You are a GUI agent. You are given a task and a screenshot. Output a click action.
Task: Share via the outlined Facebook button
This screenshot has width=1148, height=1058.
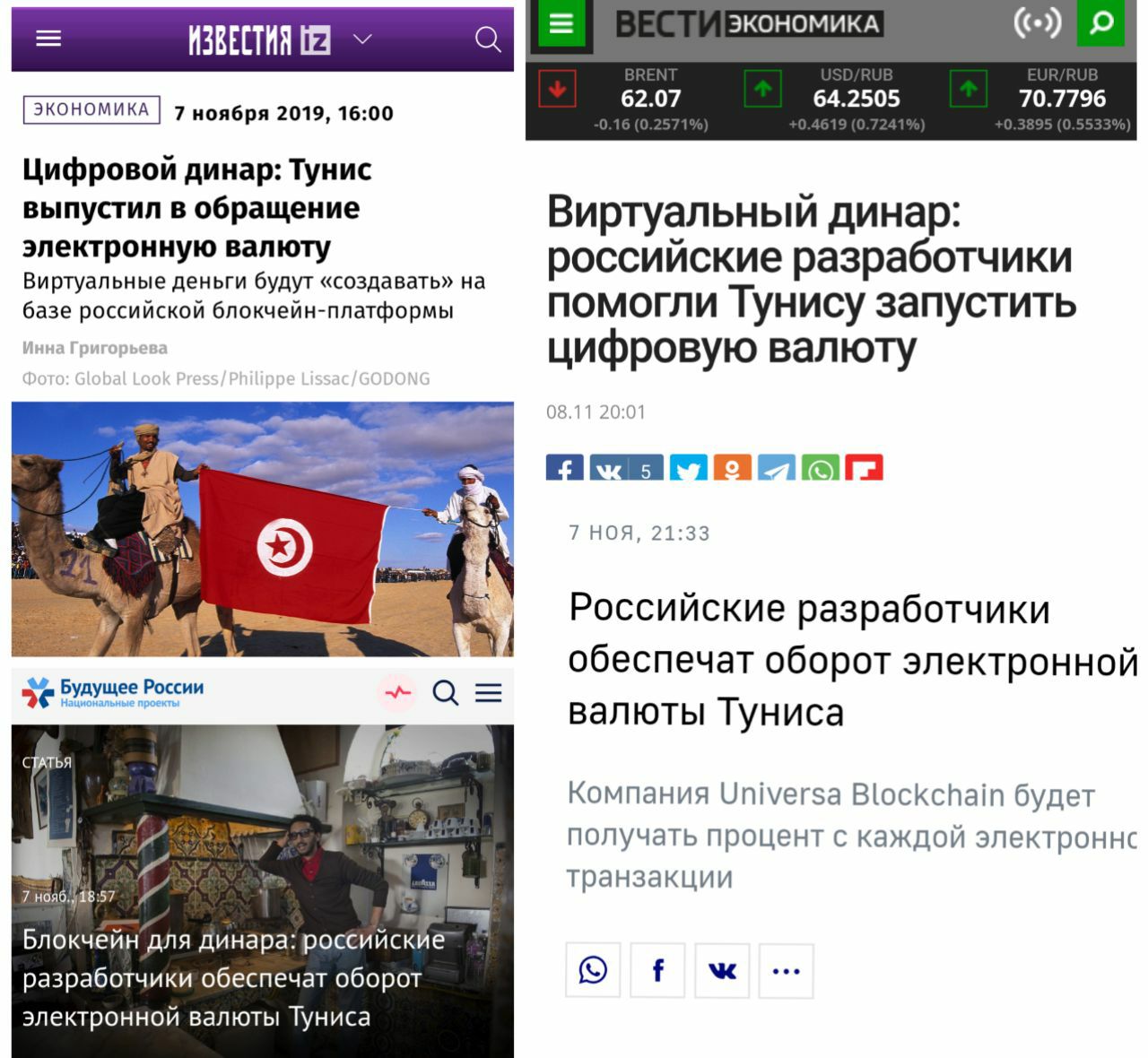pos(657,970)
